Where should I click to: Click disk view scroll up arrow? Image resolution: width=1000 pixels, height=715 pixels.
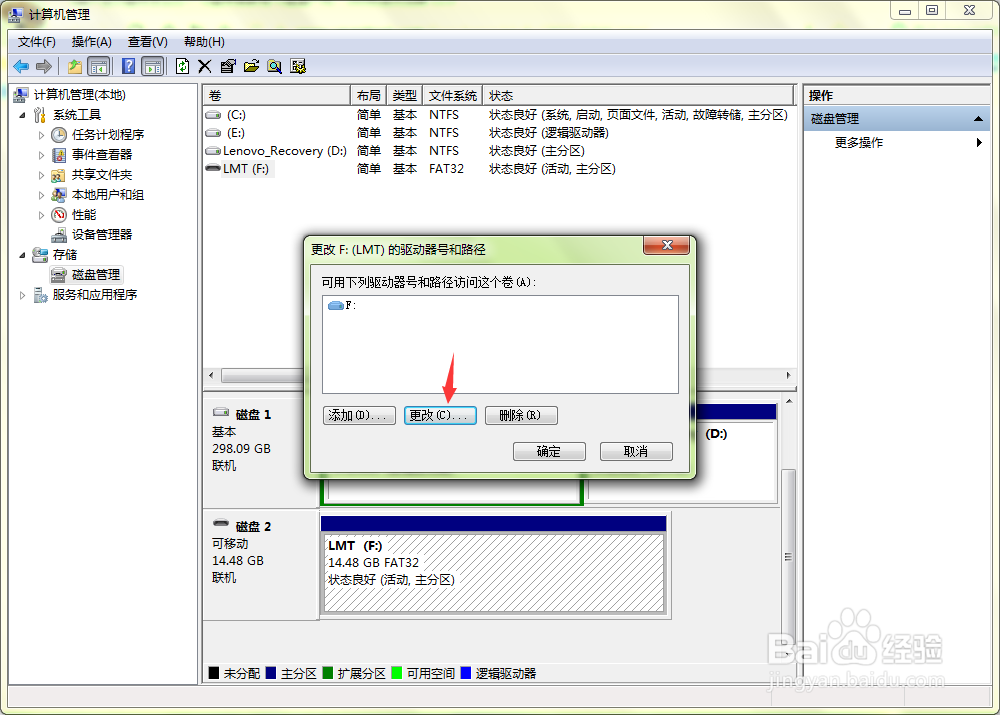[x=789, y=401]
